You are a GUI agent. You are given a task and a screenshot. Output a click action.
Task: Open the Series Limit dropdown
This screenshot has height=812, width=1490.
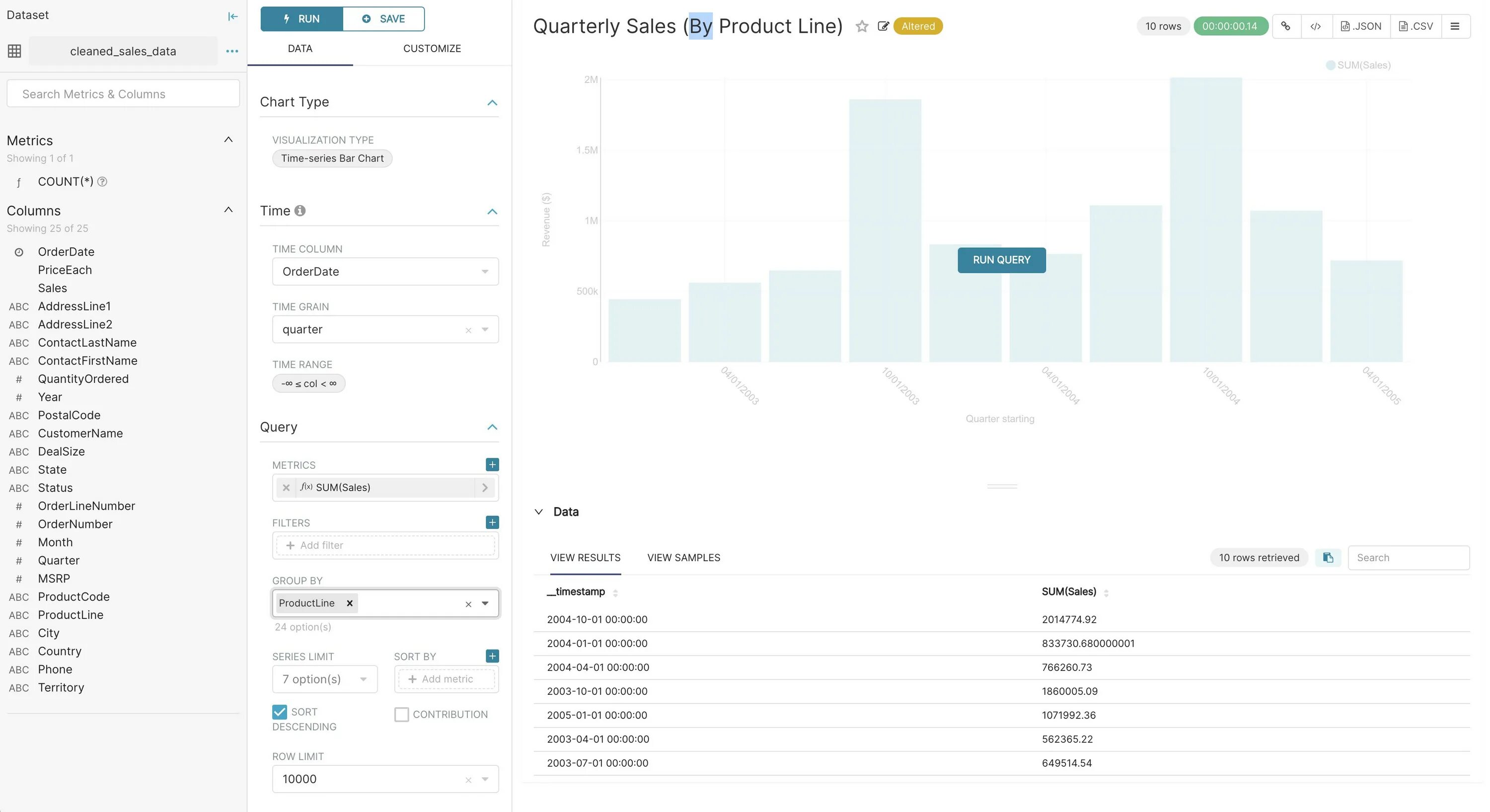click(x=324, y=679)
